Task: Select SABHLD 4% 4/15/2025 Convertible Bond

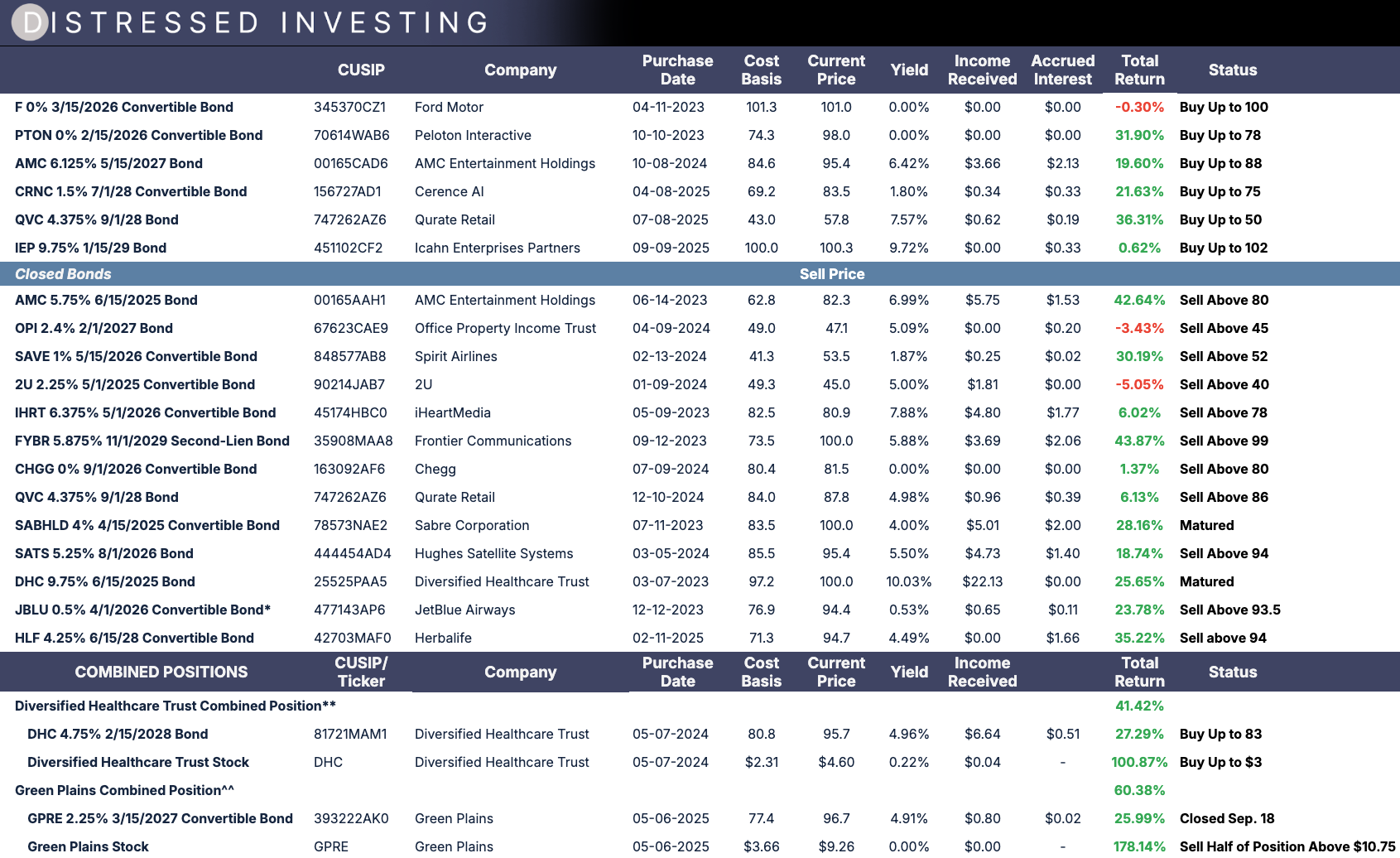Action: click(147, 525)
